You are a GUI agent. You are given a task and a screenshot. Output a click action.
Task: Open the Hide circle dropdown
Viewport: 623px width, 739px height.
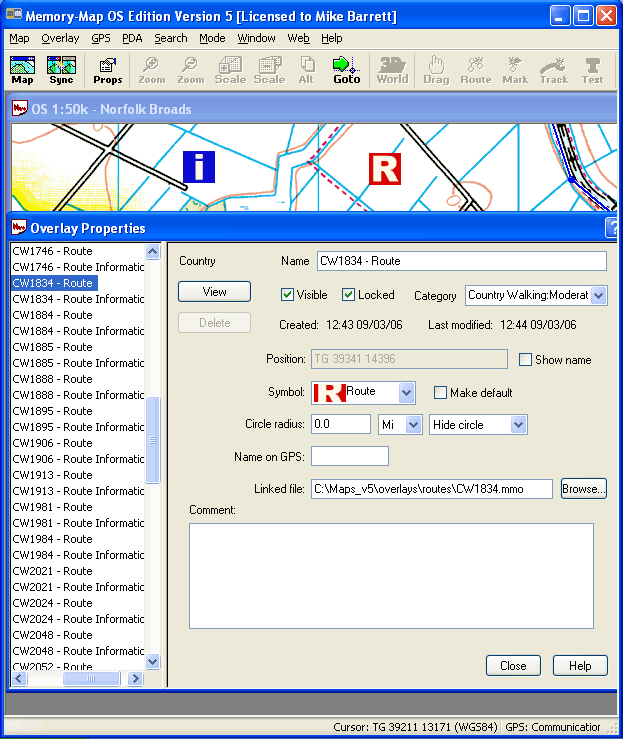point(518,425)
